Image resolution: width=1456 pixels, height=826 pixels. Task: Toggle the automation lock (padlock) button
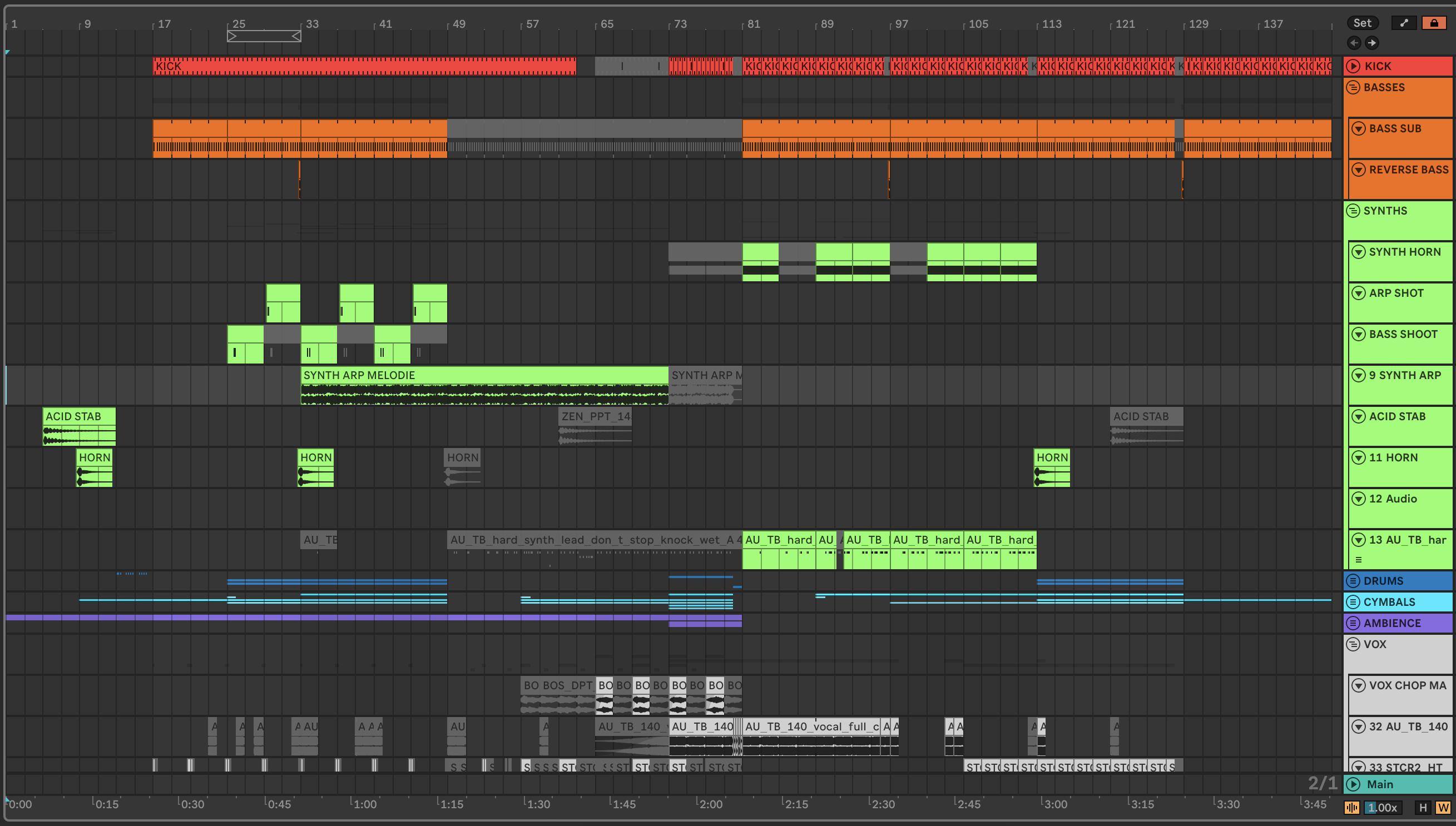(1434, 23)
